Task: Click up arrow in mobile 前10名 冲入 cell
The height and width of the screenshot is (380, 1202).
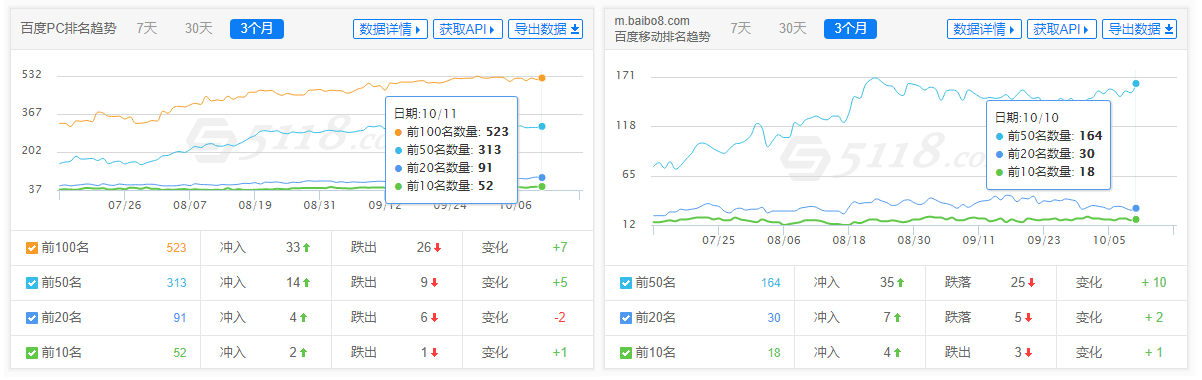Action: [x=897, y=353]
